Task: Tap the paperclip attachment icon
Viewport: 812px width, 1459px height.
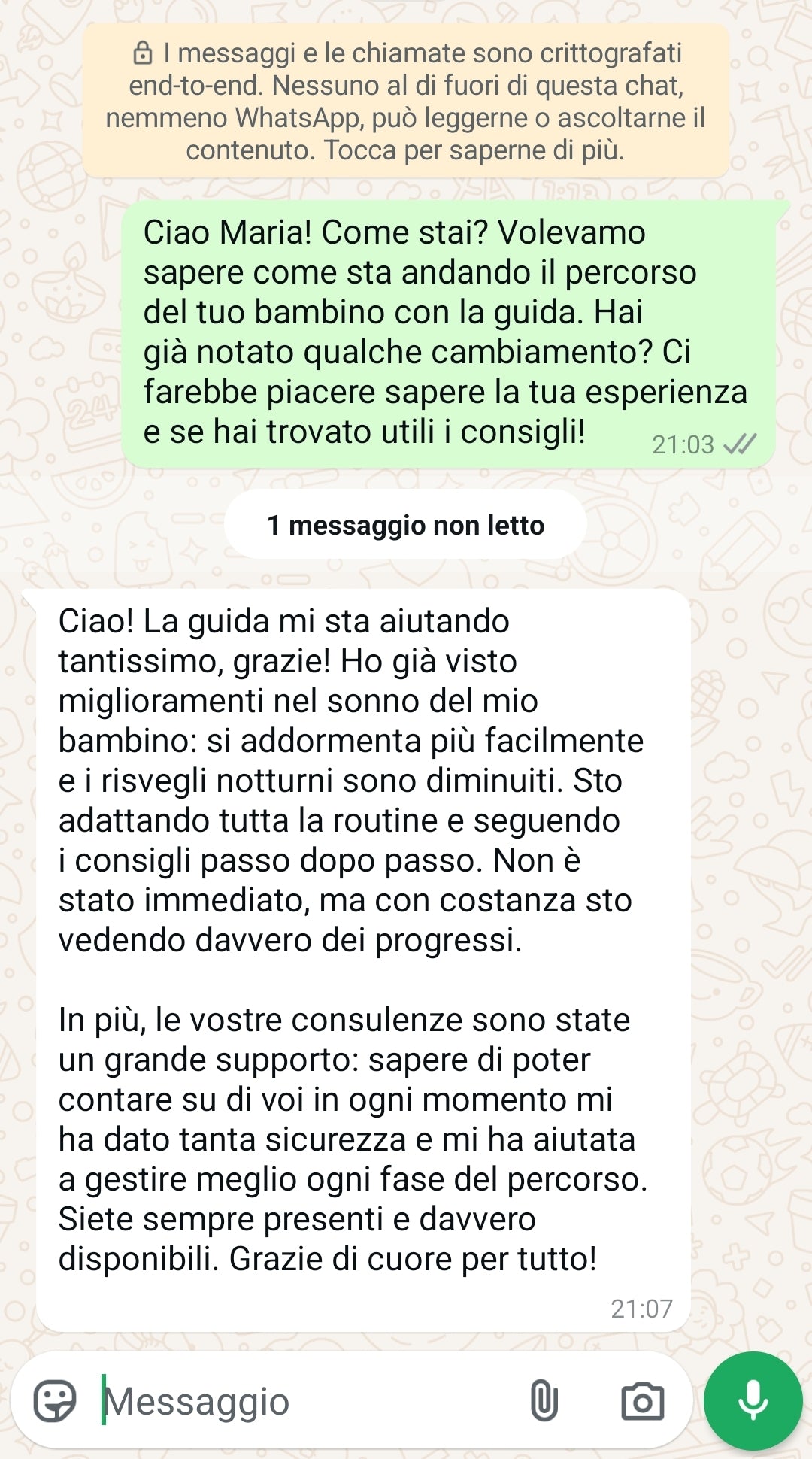Action: pyautogui.click(x=544, y=1400)
